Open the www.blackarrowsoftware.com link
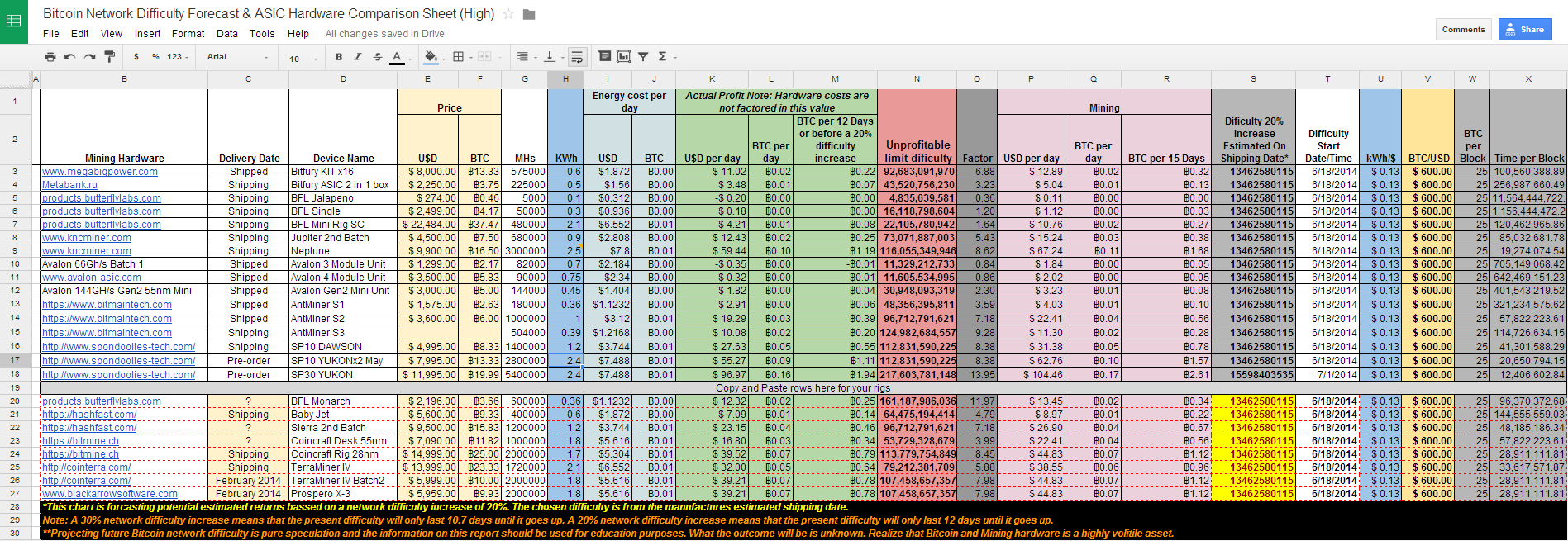 coord(110,494)
